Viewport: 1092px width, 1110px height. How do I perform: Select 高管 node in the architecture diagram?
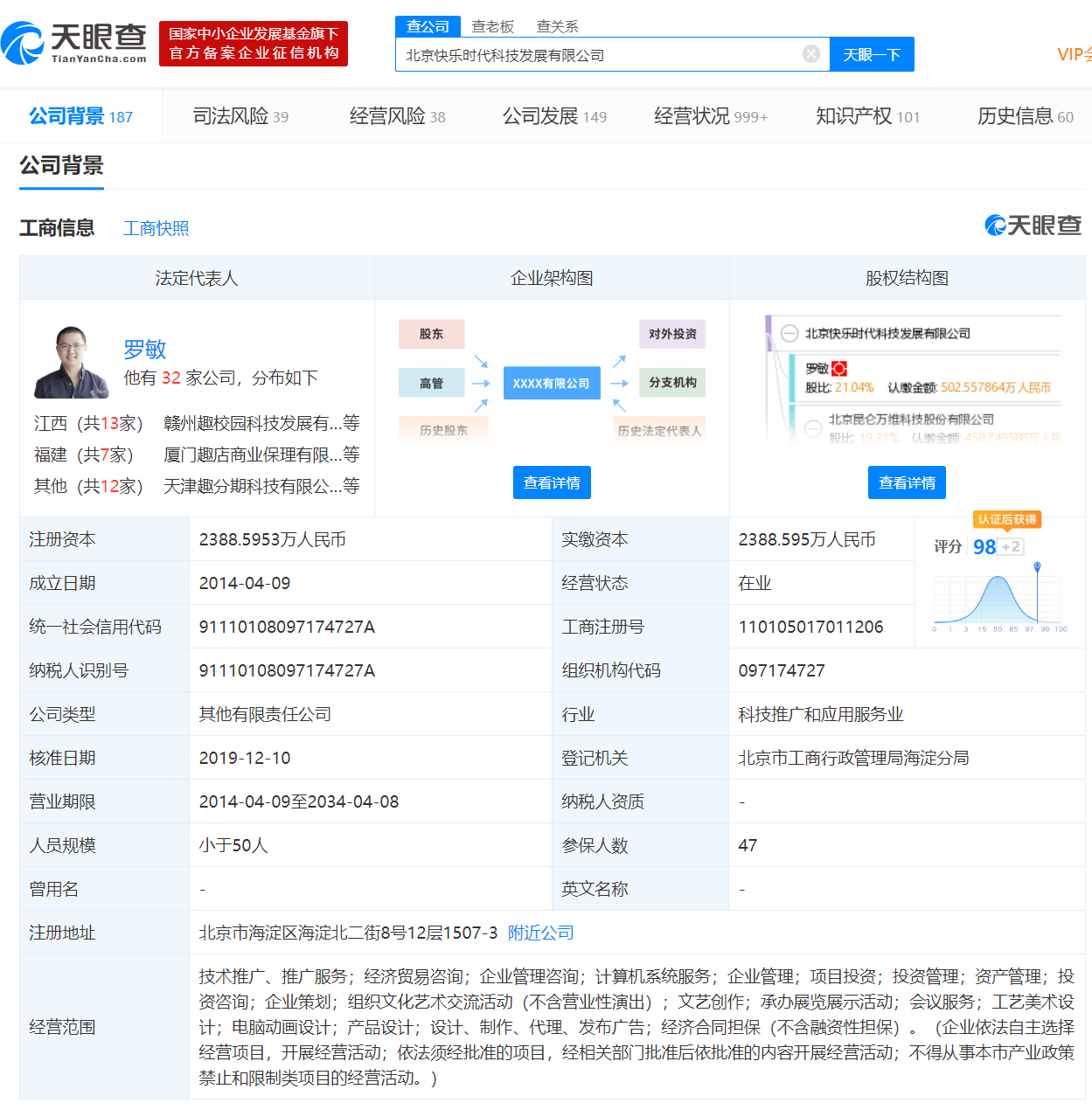point(431,382)
